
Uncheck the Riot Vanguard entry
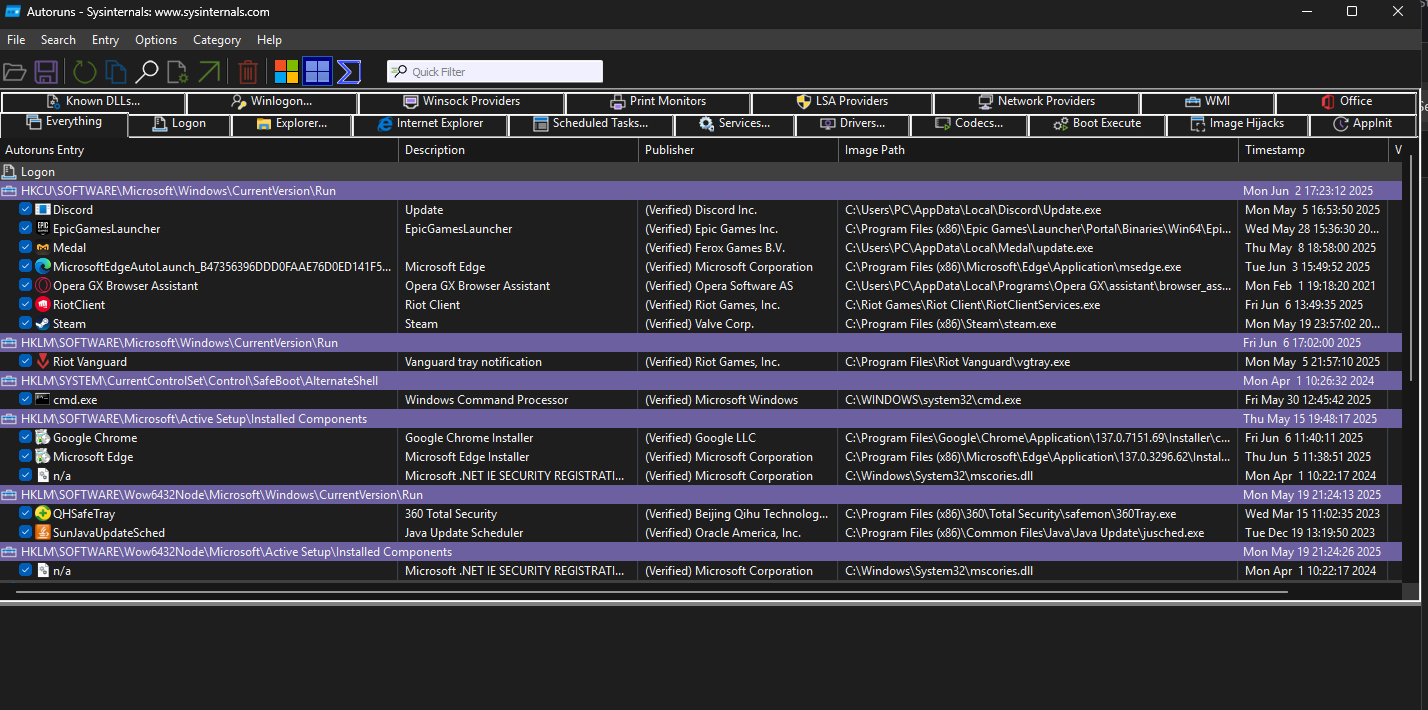tap(26, 362)
